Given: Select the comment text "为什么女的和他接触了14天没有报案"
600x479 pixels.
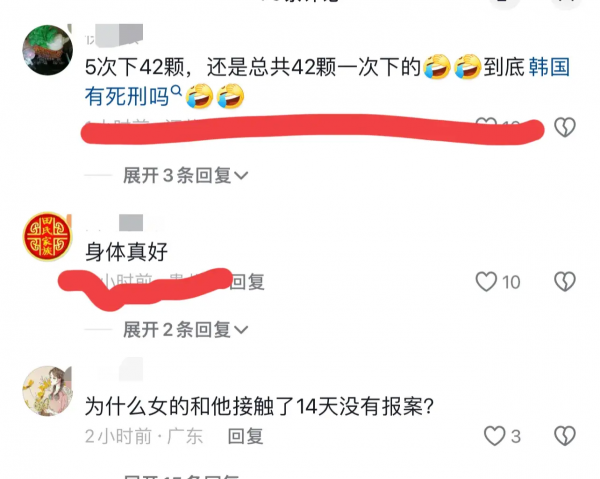Looking at the screenshot, I should [259, 406].
